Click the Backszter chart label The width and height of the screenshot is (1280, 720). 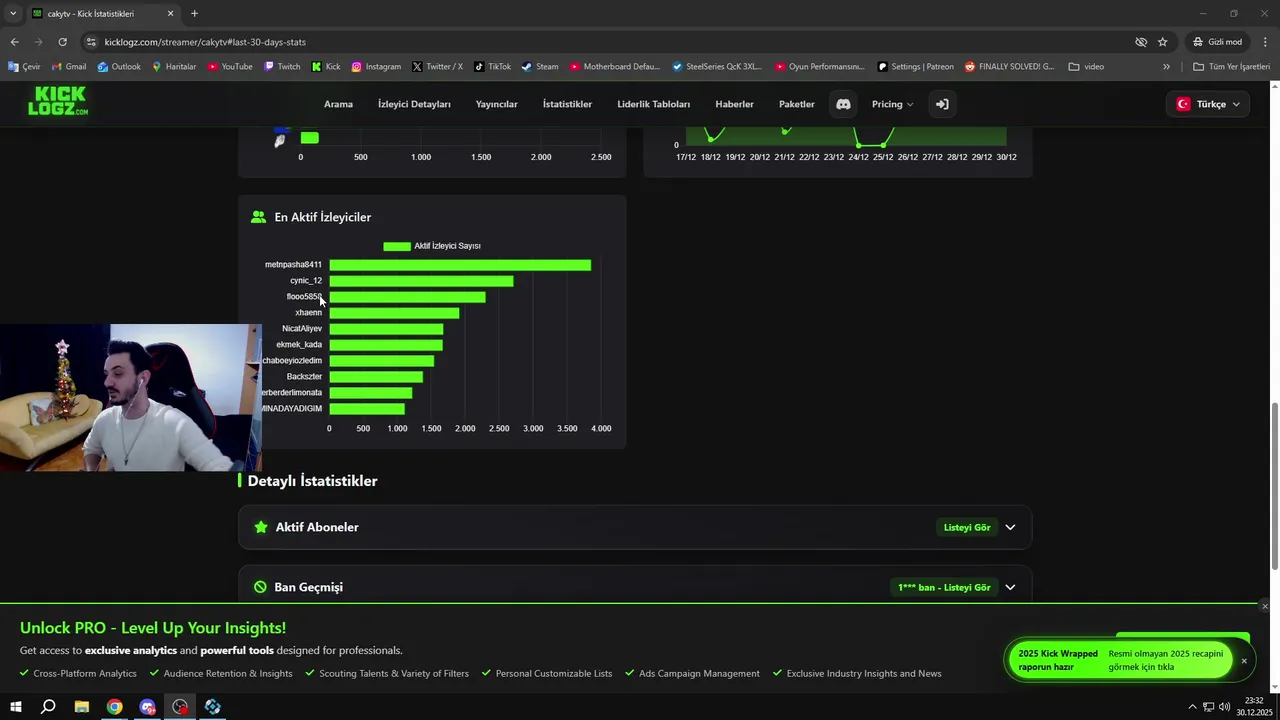304,377
